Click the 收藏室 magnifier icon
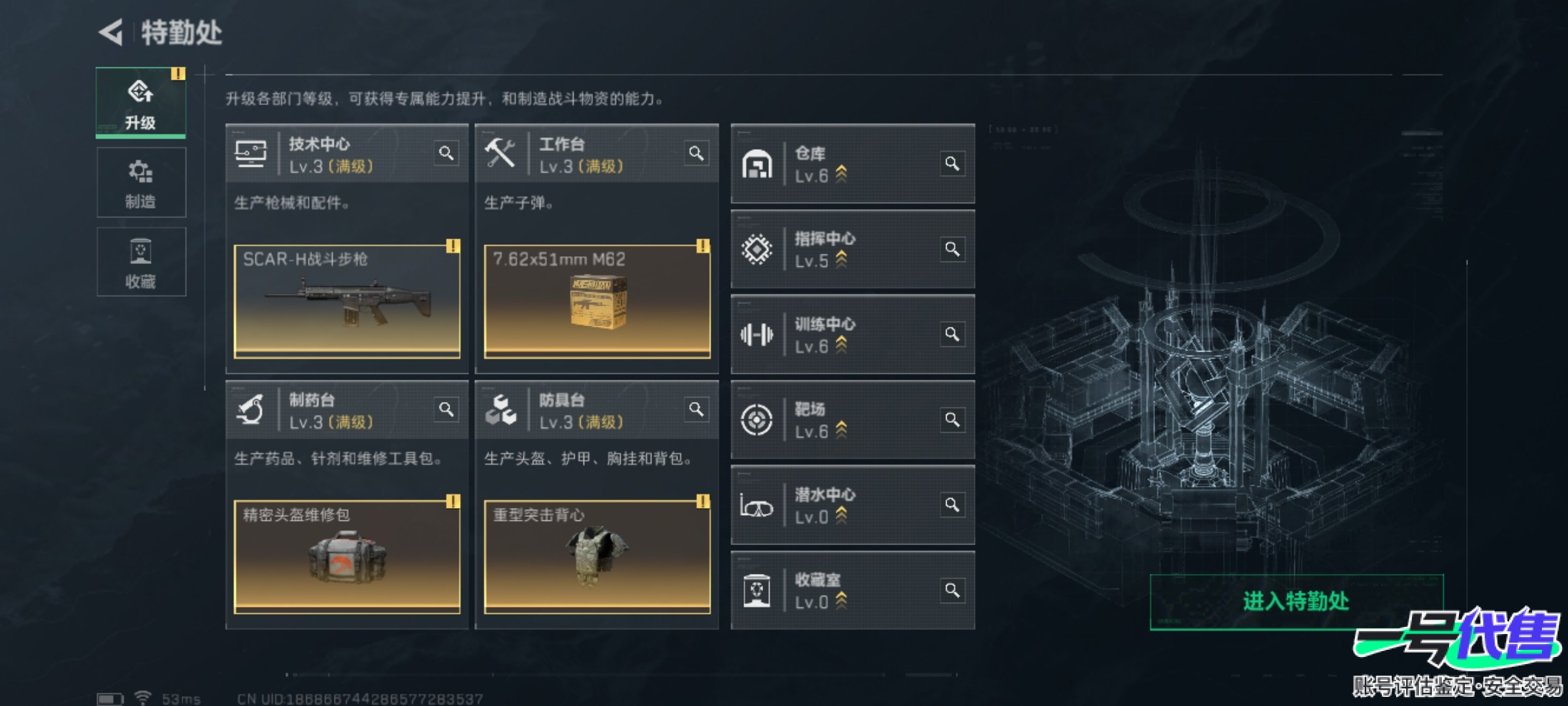 [952, 591]
